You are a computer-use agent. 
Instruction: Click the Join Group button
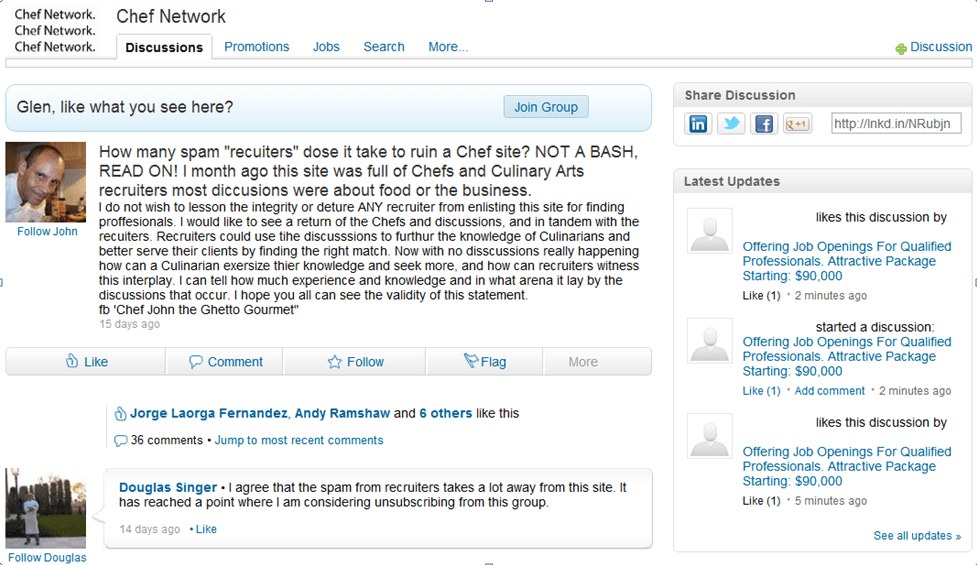click(546, 107)
